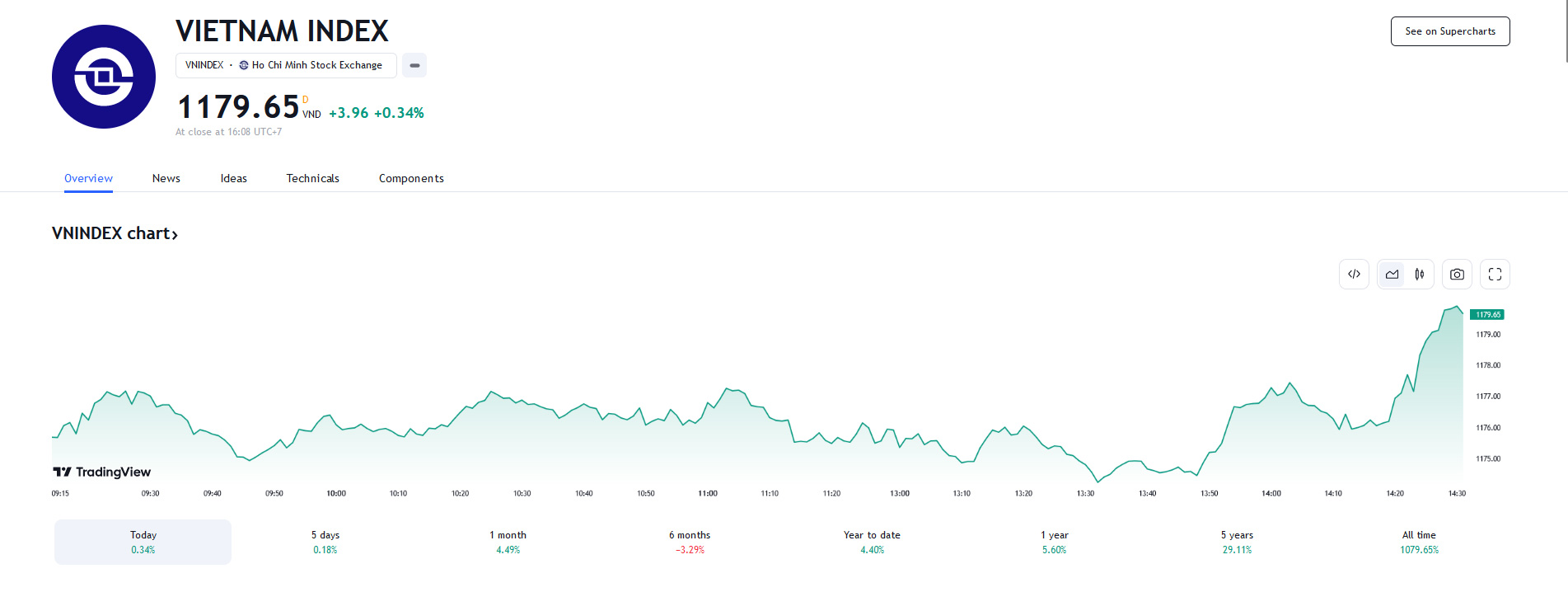Click the VNINDEX Ho Chi Minh exchange tag
The image size is (1568, 592).
point(285,65)
